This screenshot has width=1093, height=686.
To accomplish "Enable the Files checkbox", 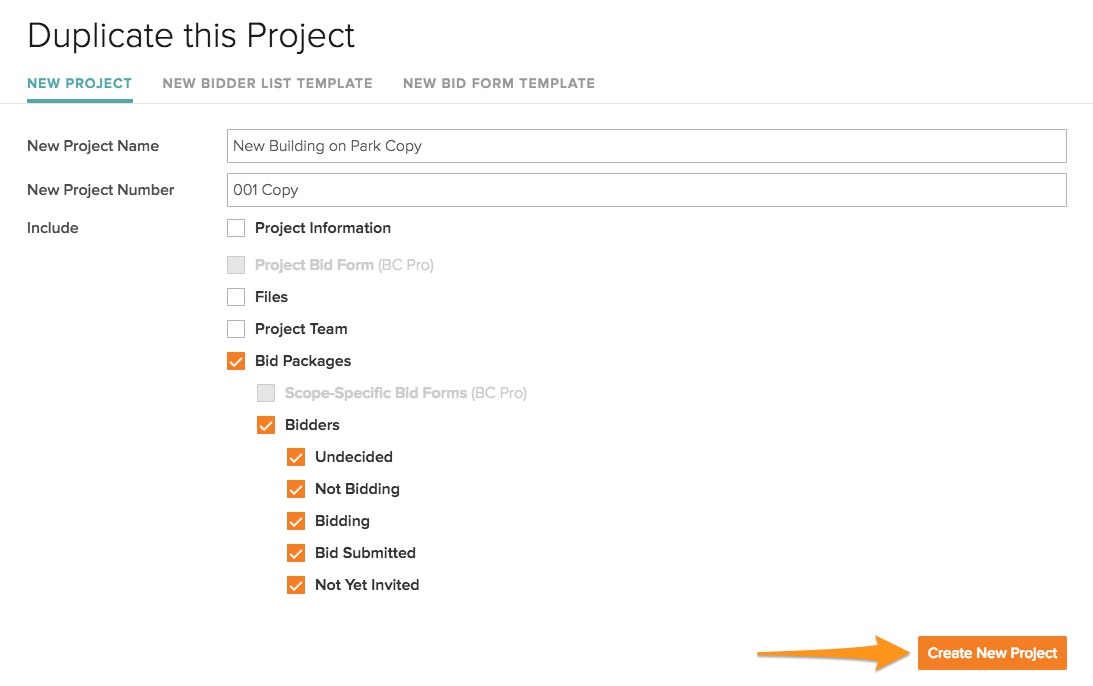I will (x=236, y=297).
